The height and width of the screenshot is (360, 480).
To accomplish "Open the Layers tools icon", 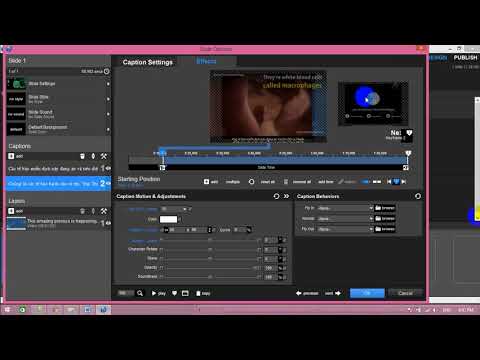I will [104, 211].
